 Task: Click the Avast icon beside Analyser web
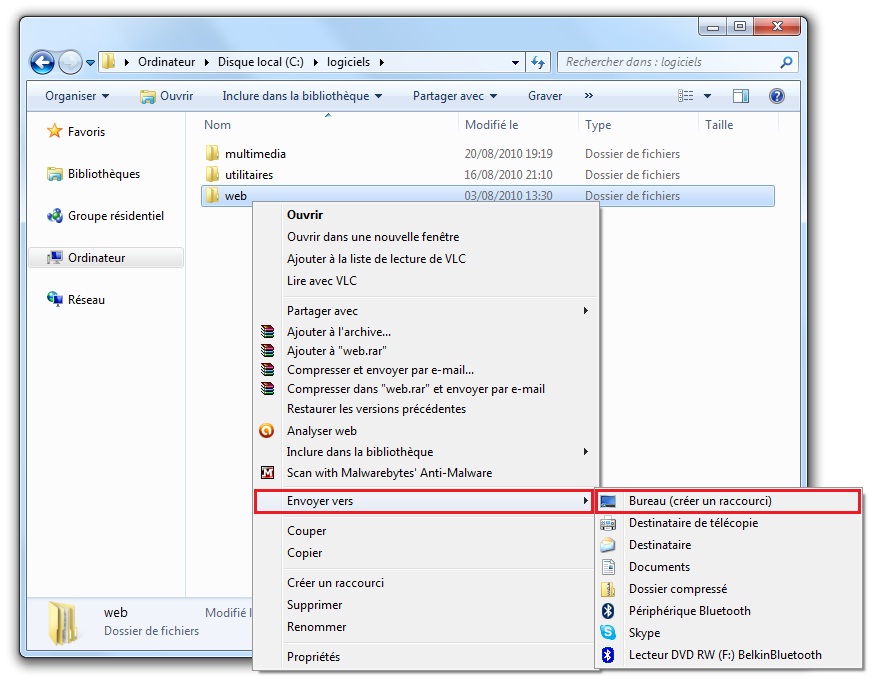tap(267, 431)
